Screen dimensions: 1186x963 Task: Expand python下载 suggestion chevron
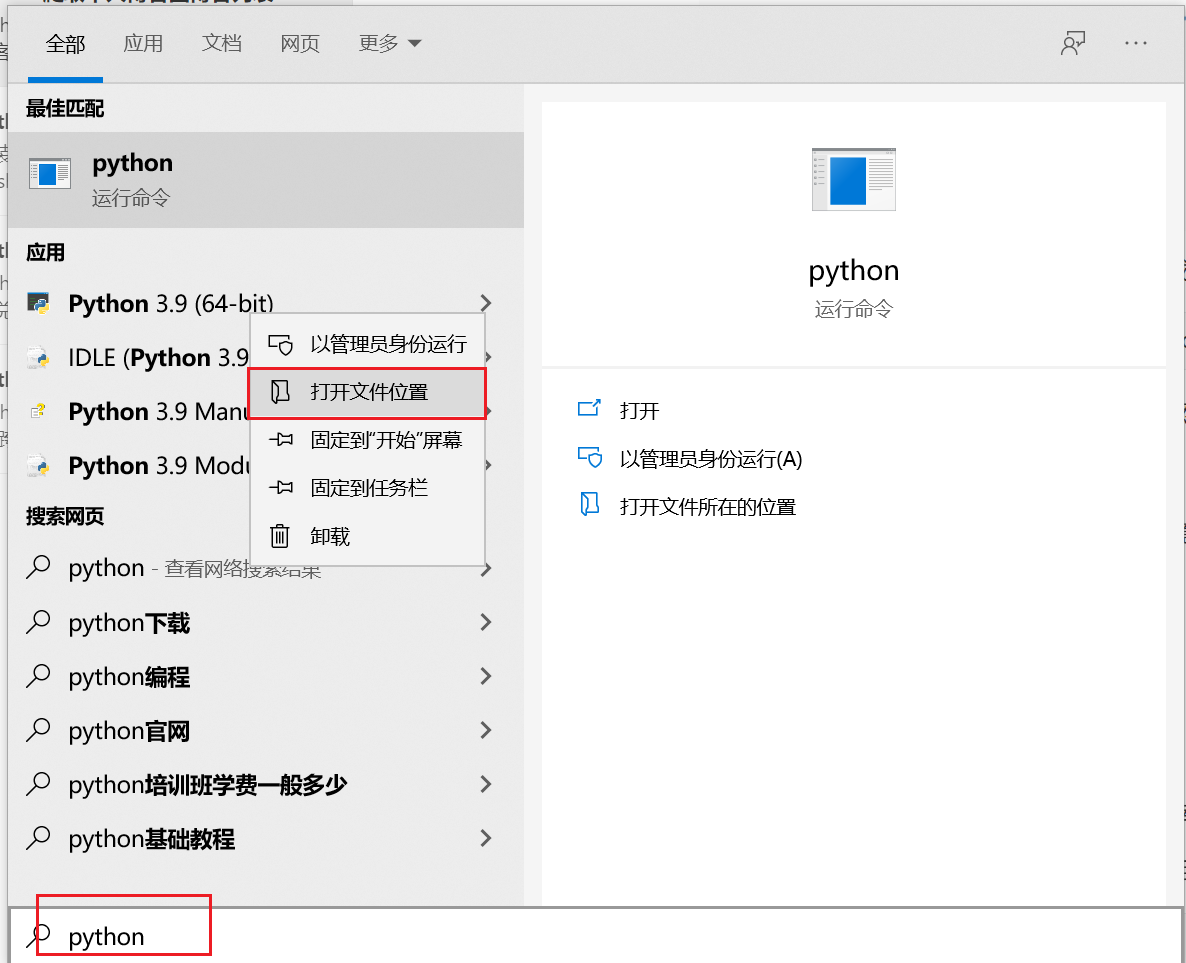[486, 623]
